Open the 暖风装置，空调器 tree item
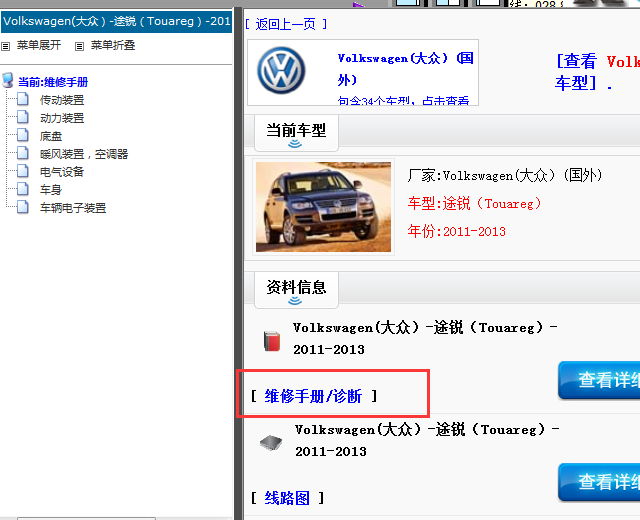Image resolution: width=640 pixels, height=520 pixels. [x=84, y=154]
